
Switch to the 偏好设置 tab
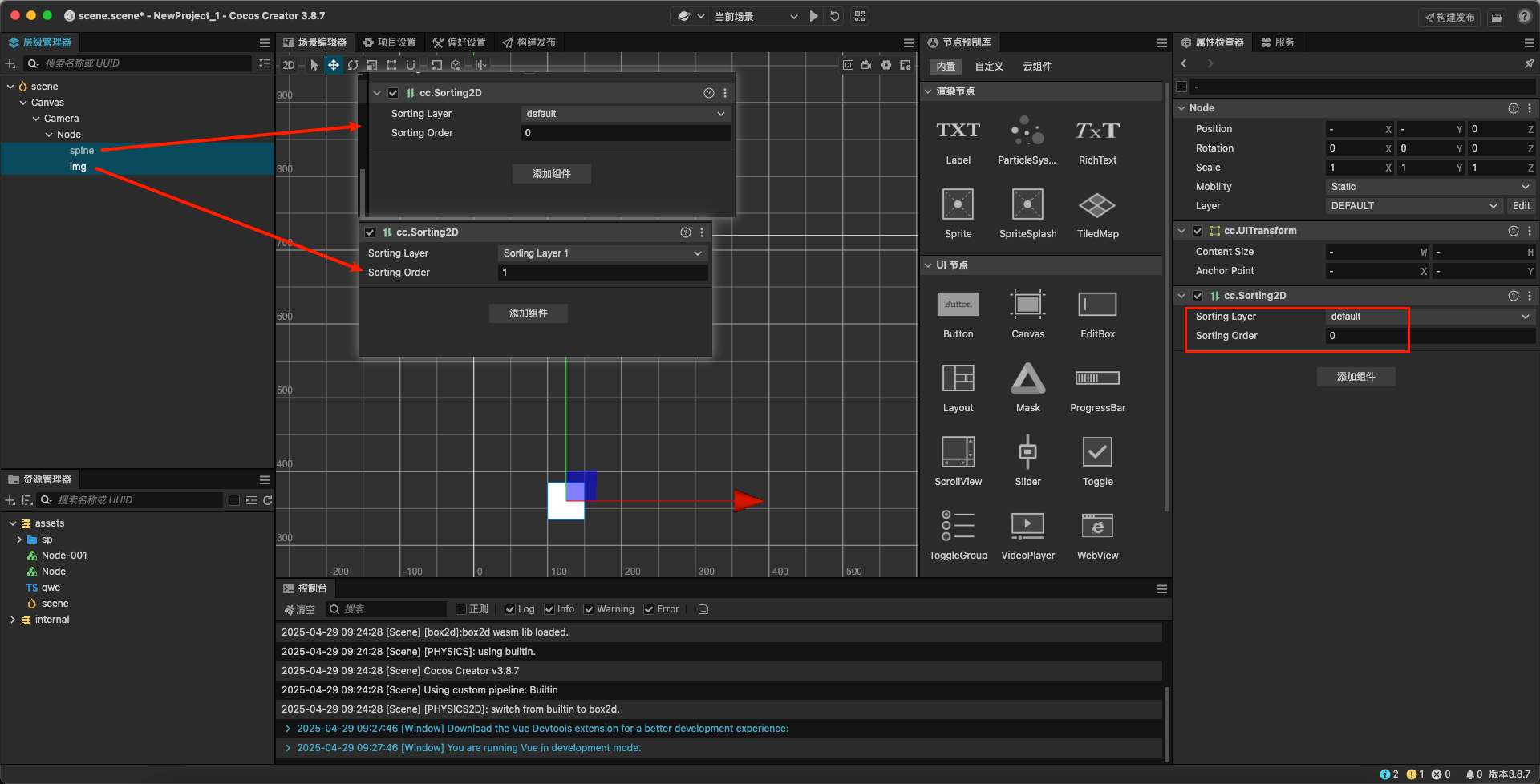coord(459,42)
